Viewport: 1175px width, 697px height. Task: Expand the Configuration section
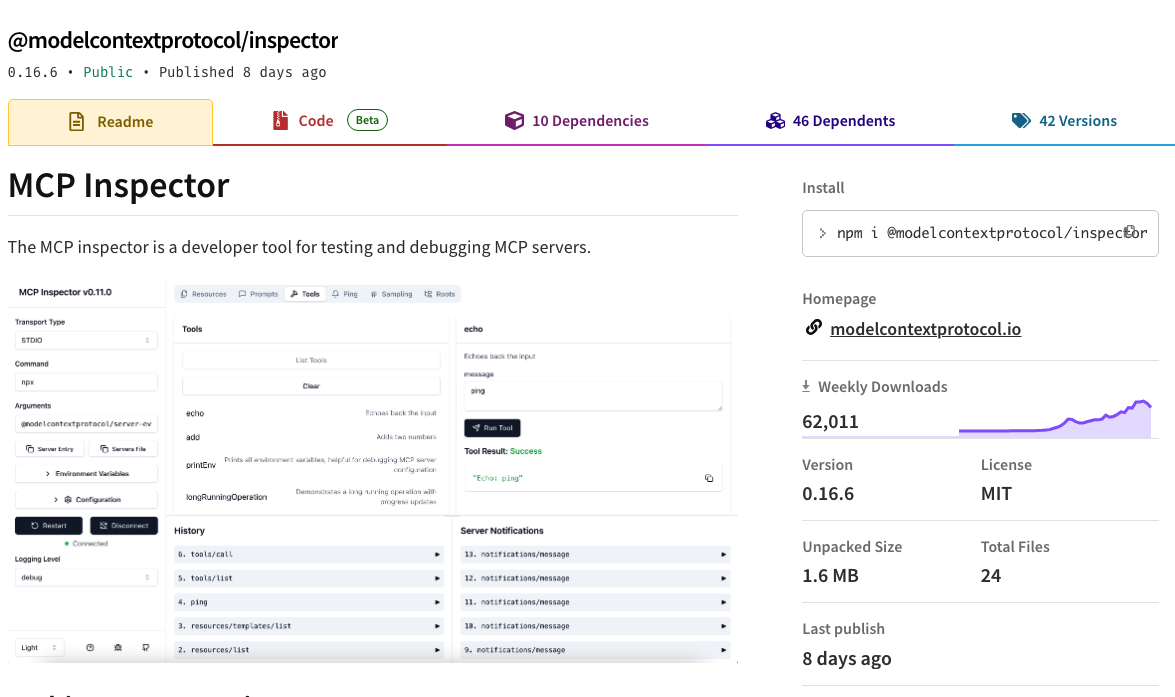(86, 499)
